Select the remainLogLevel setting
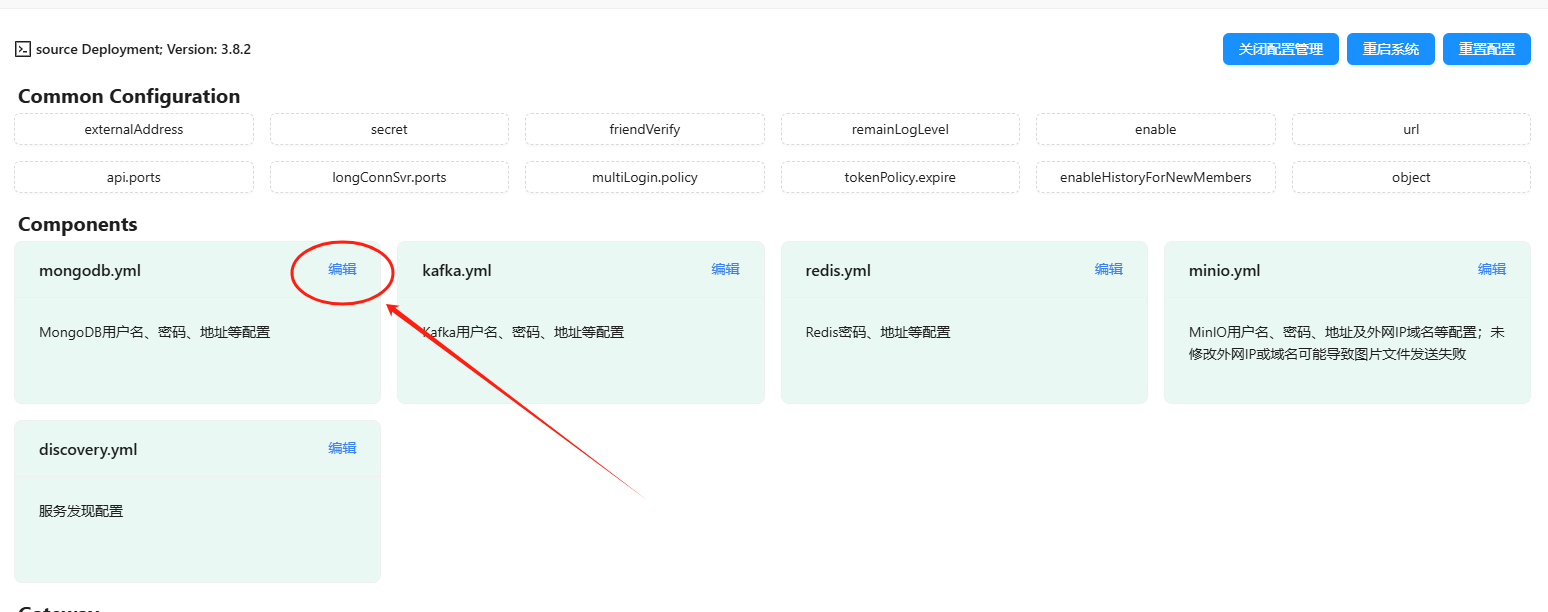Image resolution: width=1548 pixels, height=612 pixels. pyautogui.click(x=900, y=129)
